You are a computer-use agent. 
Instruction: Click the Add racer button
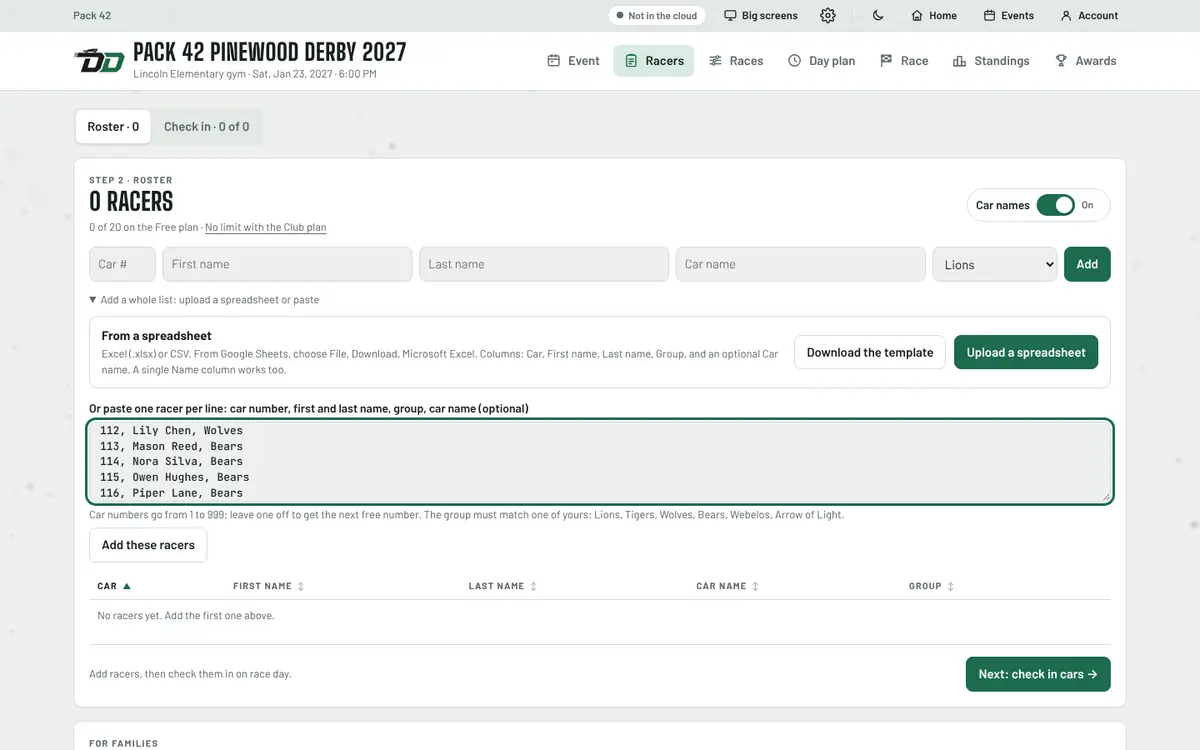click(x=1087, y=264)
